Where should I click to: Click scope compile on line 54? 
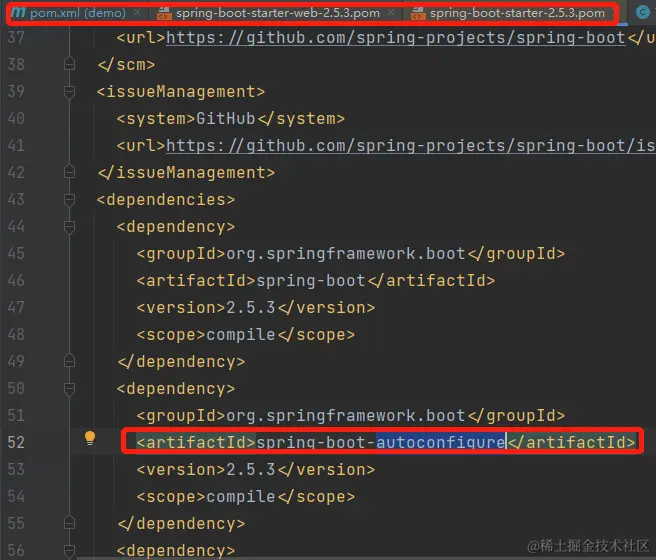coord(241,496)
